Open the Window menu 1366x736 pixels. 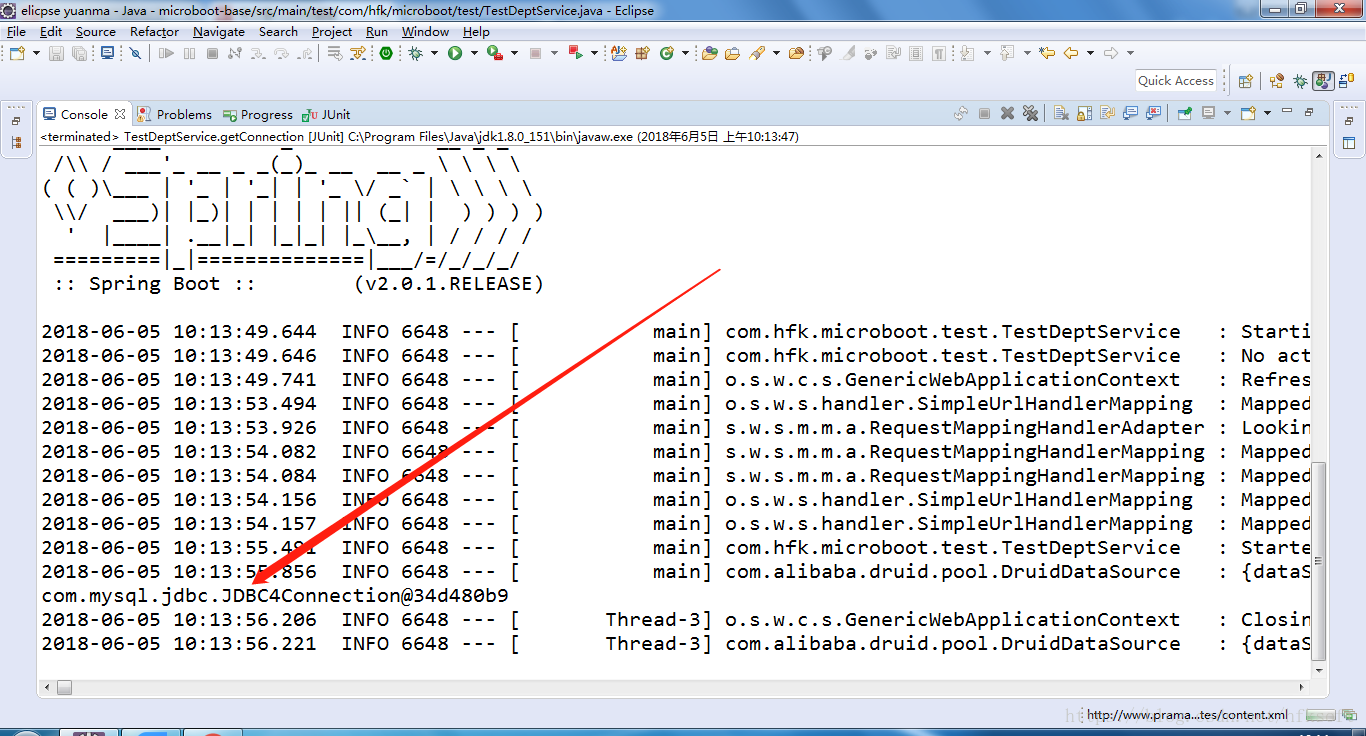[425, 31]
